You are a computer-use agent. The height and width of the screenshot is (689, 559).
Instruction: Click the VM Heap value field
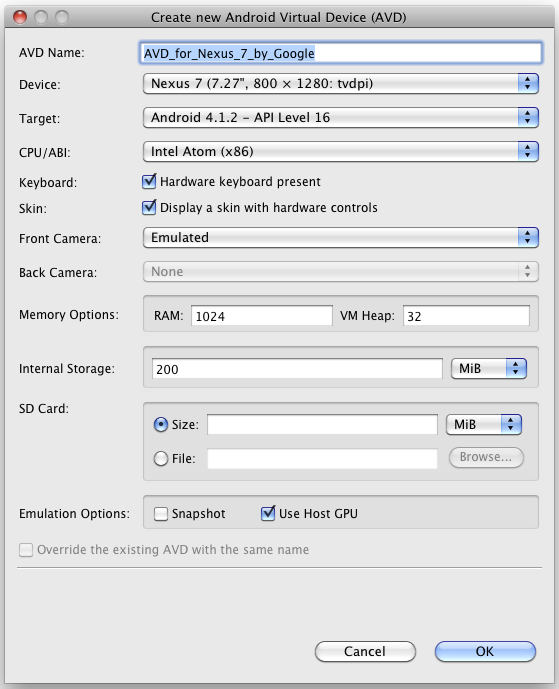(466, 316)
